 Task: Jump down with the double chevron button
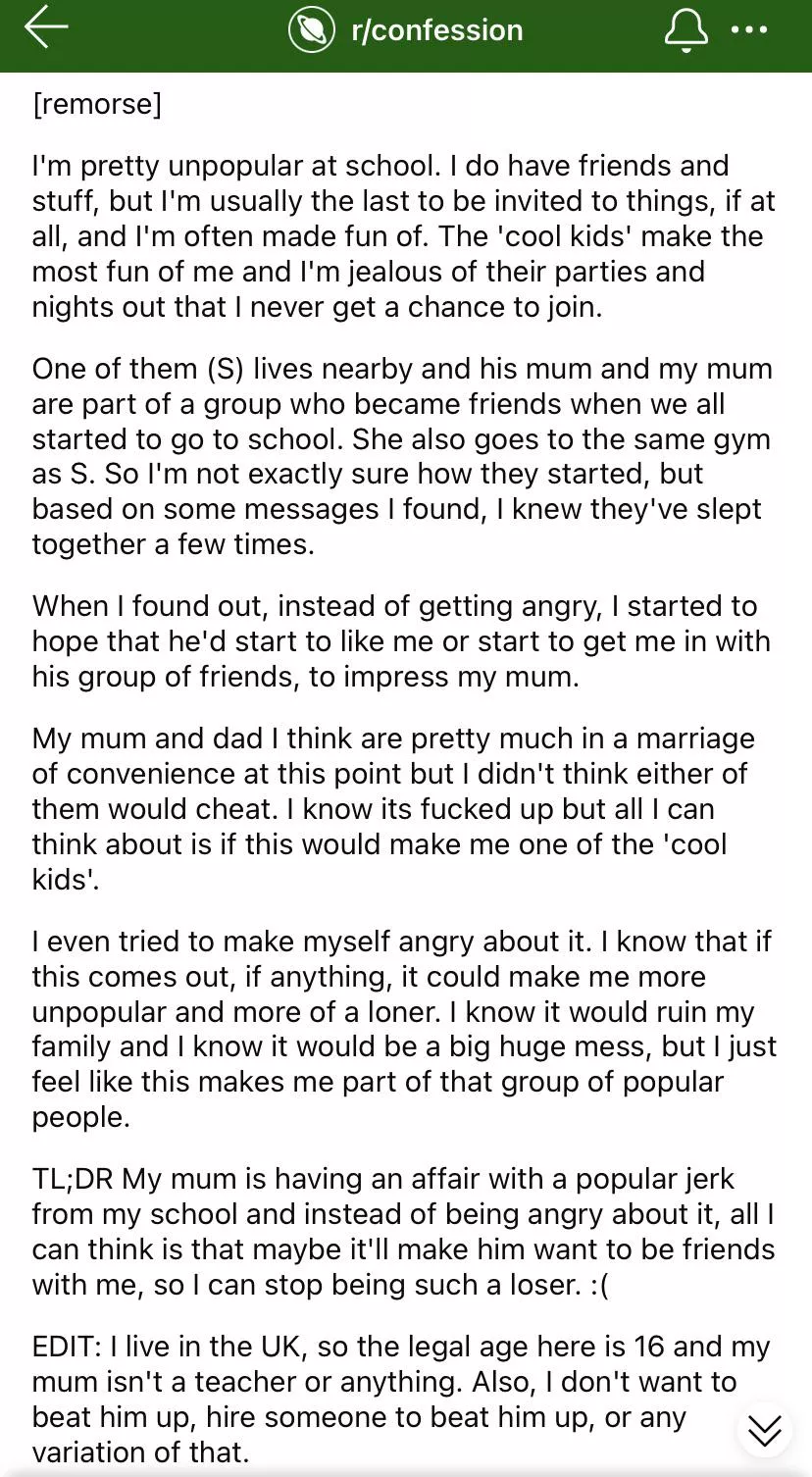click(764, 1429)
